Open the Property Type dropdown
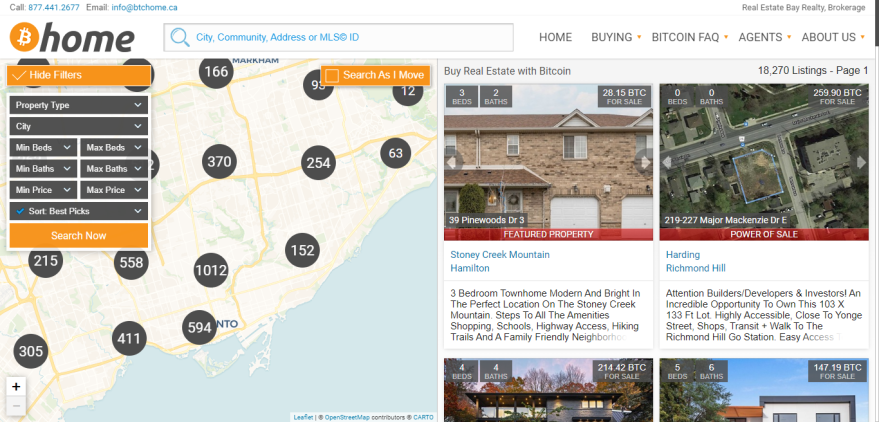Viewport: 879px width, 422px height. pos(79,105)
